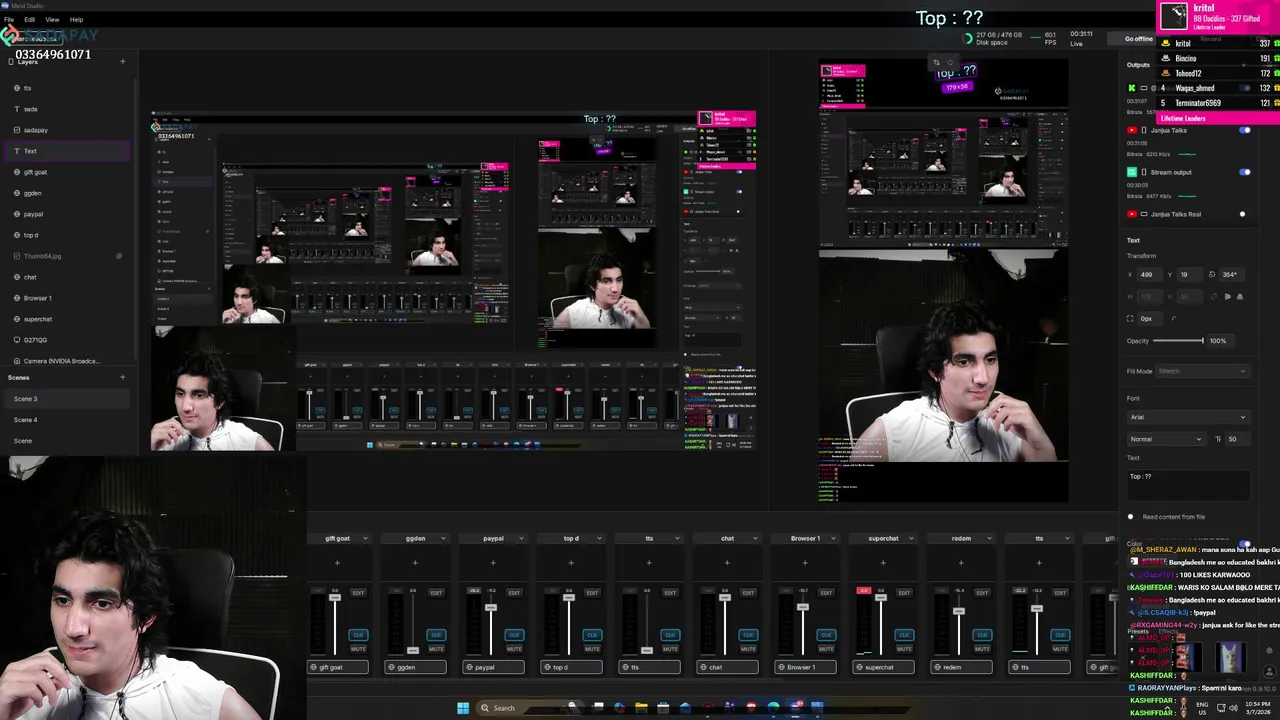Screen dimensions: 1280x720
Task: Toggle the Janjua Talks output switch
Action: [x=1245, y=130]
